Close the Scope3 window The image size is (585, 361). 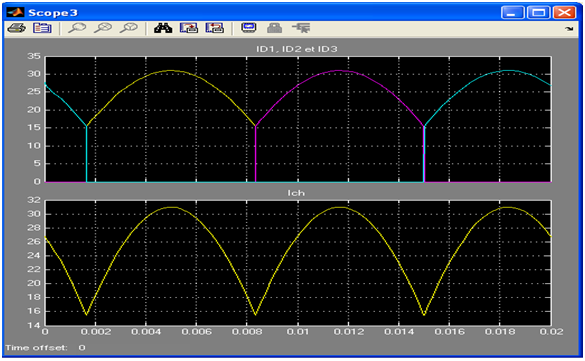[564, 13]
